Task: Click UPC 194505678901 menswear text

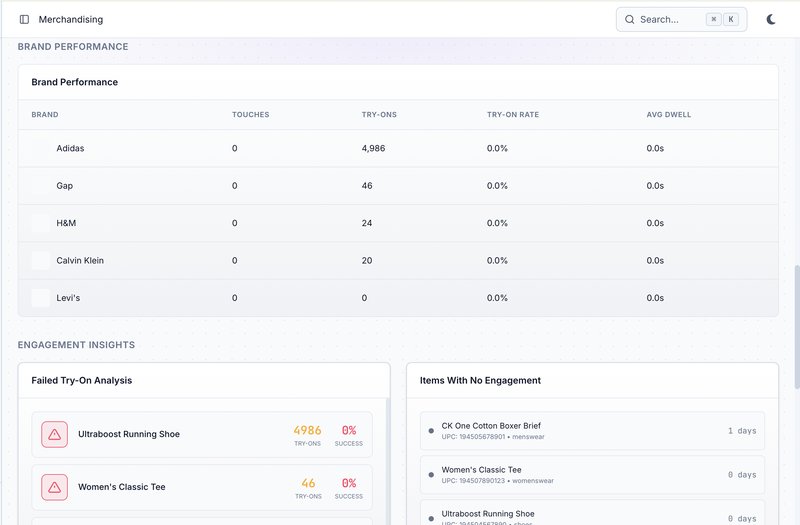Action: click(493, 437)
